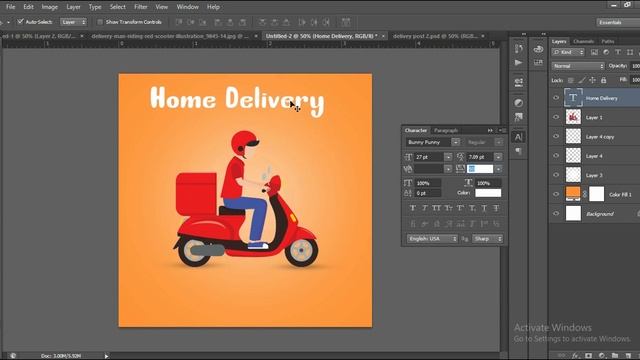Filter for adjustment layers icon
The width and height of the screenshot is (640, 360).
click(606, 52)
